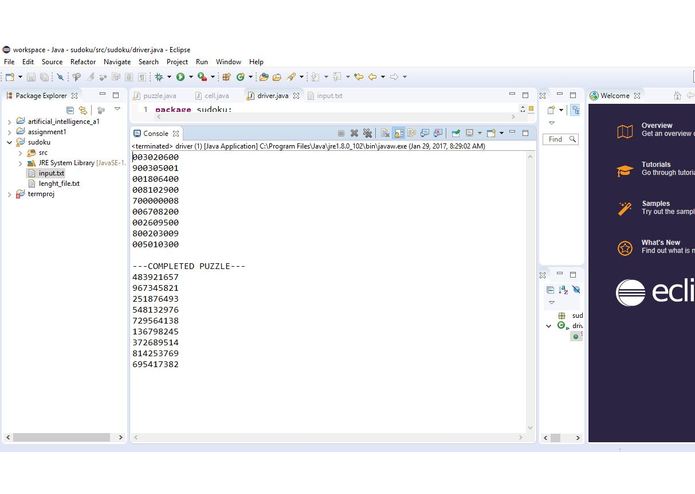Click the New wizard icon in main toolbar

(10, 77)
